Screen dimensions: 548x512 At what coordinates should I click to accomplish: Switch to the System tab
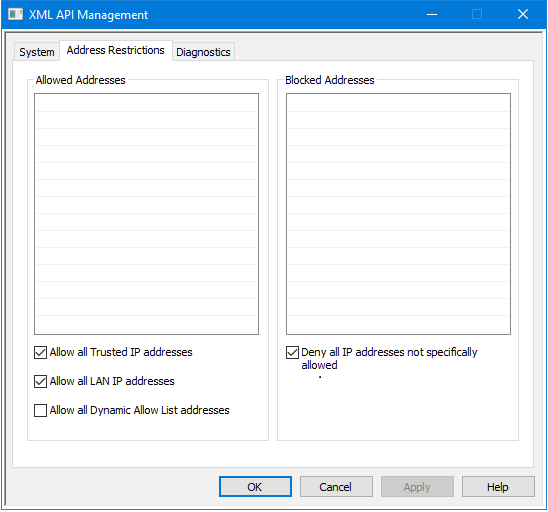pos(37,52)
